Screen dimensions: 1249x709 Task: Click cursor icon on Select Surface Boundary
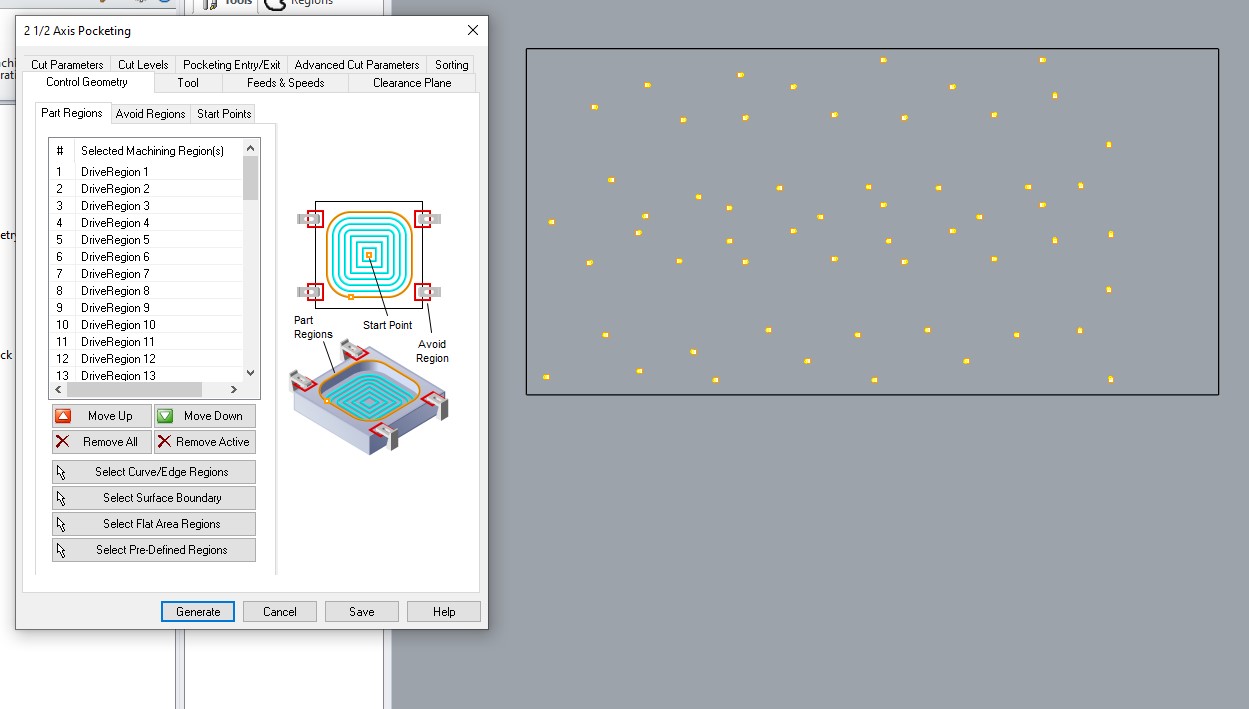pos(62,498)
